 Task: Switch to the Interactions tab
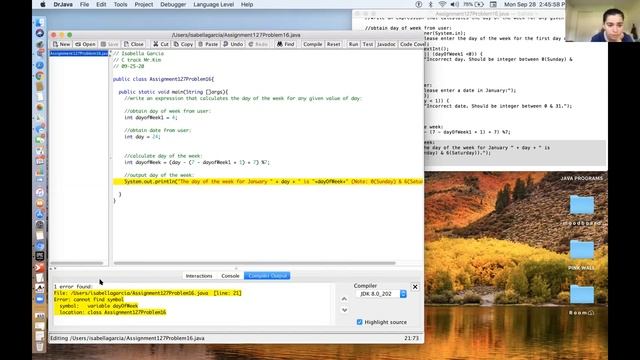pos(199,276)
